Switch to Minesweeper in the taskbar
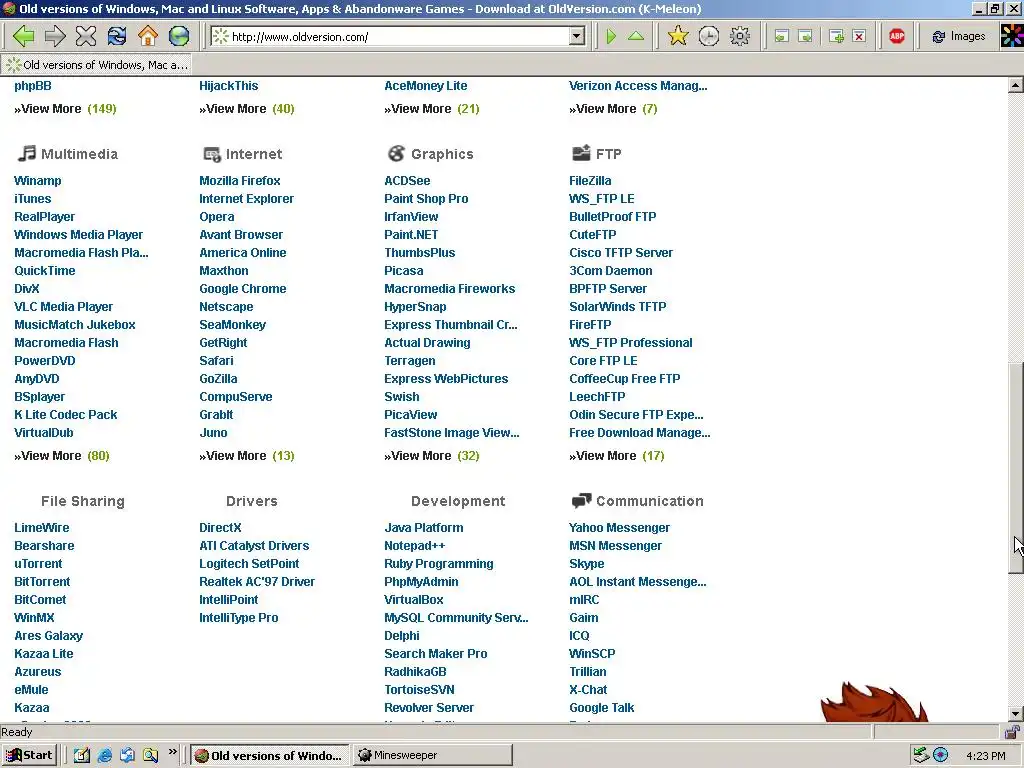The image size is (1024, 768). pos(432,756)
